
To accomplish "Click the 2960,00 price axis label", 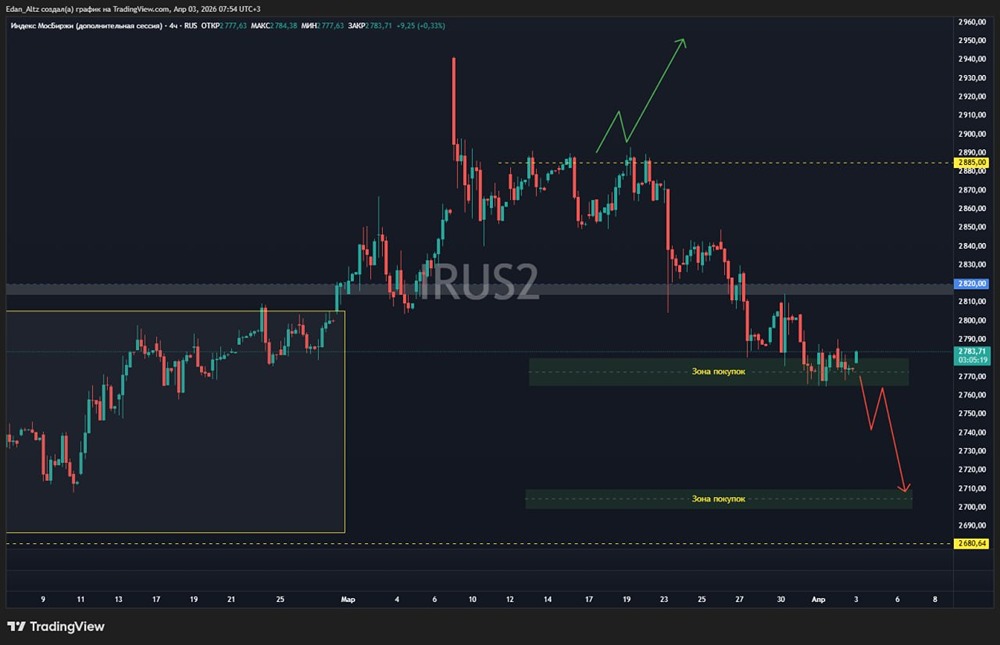I will point(972,22).
